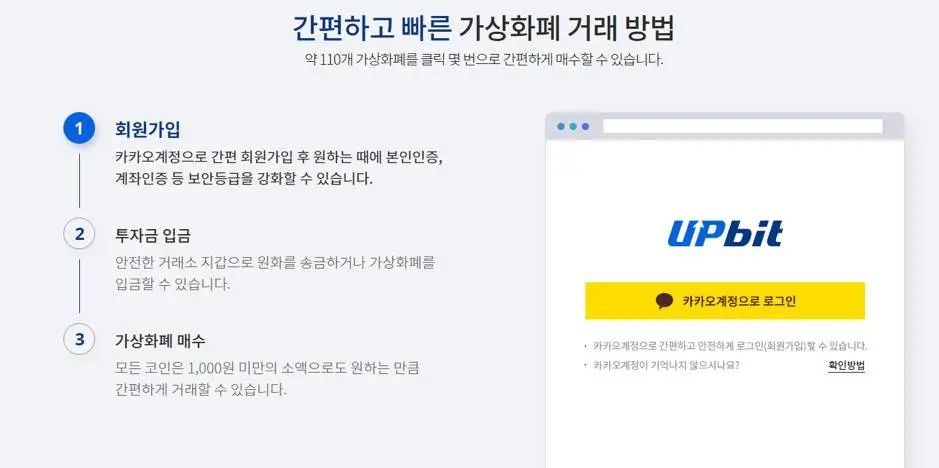Click the 약 110개 가상화폐 subtitle text
The image size is (939, 468).
click(x=484, y=61)
